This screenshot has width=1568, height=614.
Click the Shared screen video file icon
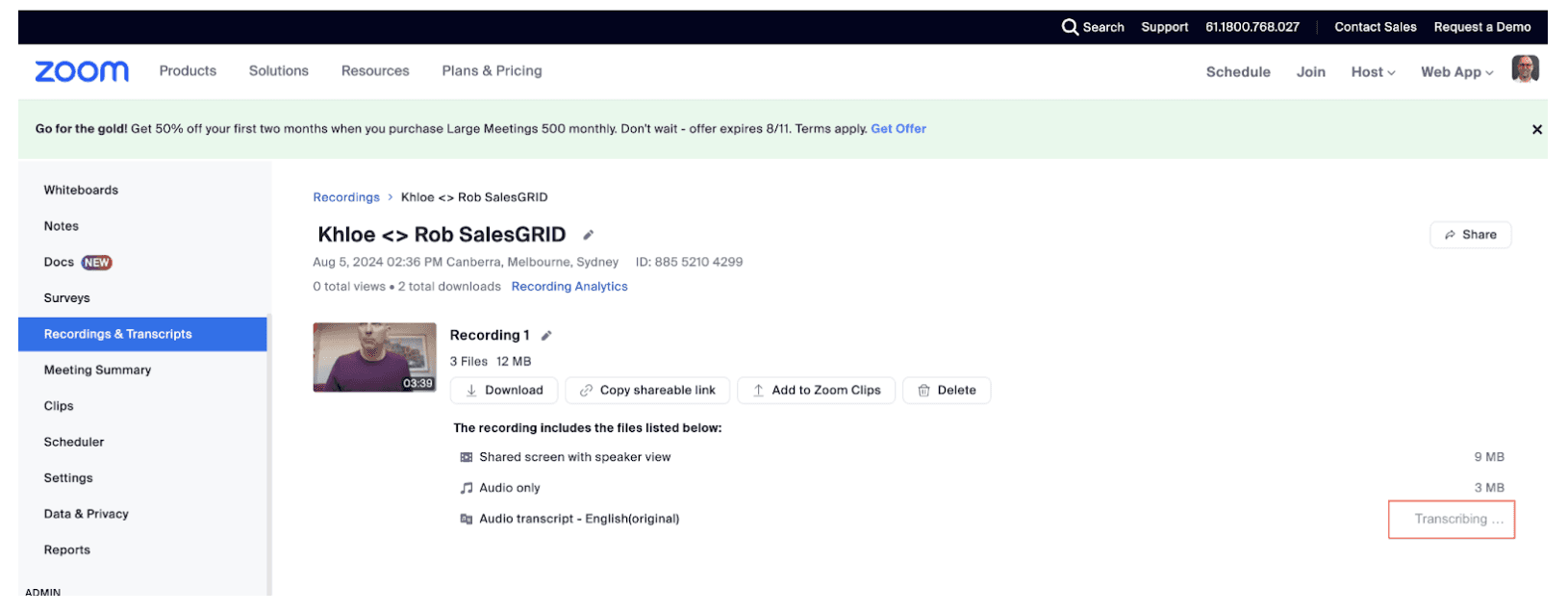pyautogui.click(x=467, y=457)
